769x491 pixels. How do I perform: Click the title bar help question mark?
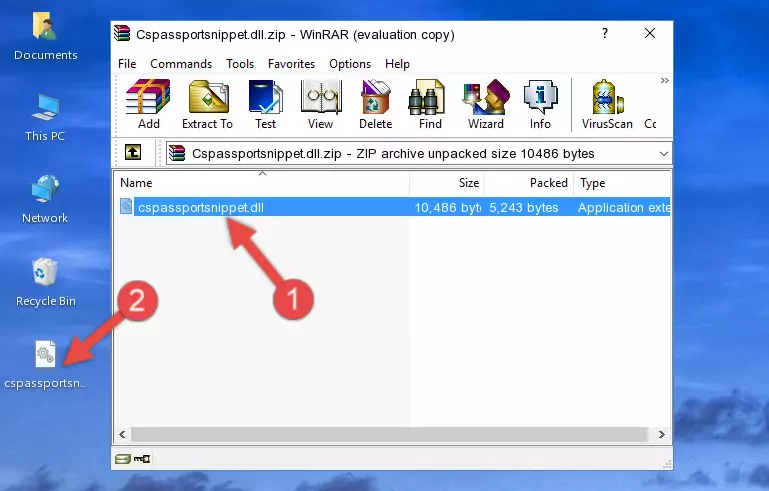(x=605, y=33)
